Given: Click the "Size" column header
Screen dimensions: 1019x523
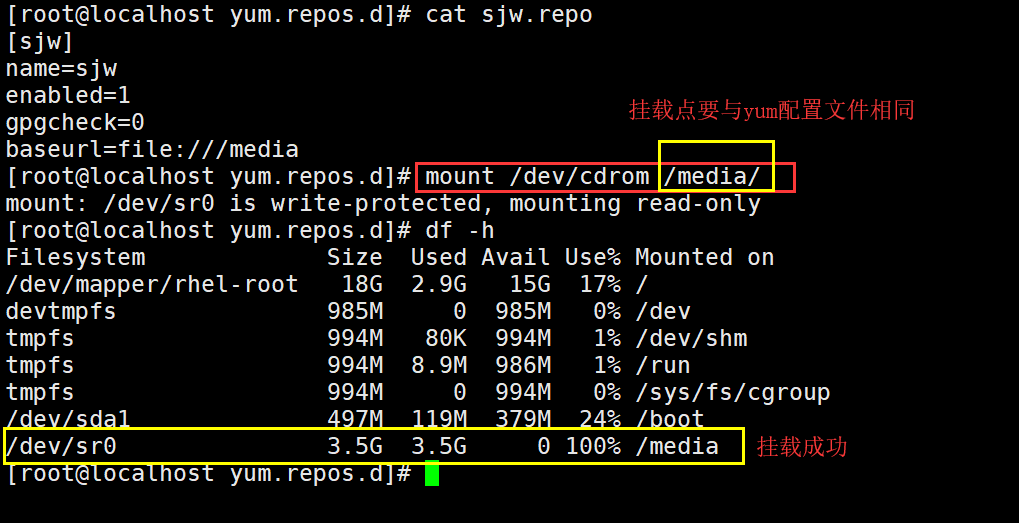Looking at the screenshot, I should point(355,257).
